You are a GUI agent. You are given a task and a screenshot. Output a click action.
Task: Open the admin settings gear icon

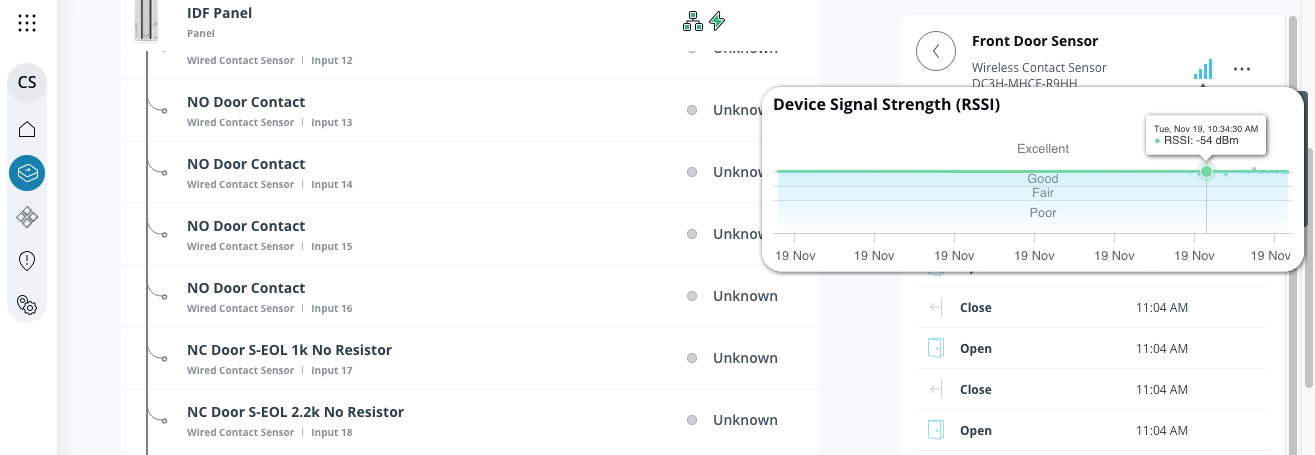coord(27,305)
